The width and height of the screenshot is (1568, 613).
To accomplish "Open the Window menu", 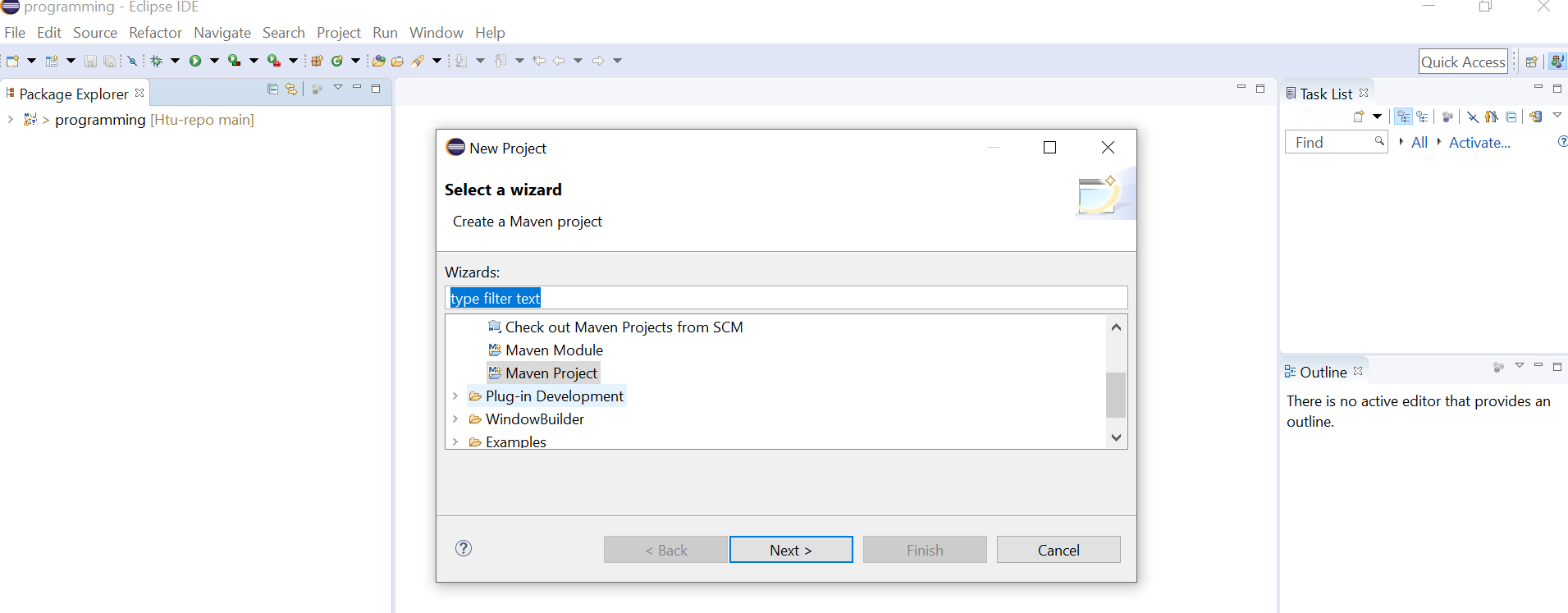I will tap(437, 33).
